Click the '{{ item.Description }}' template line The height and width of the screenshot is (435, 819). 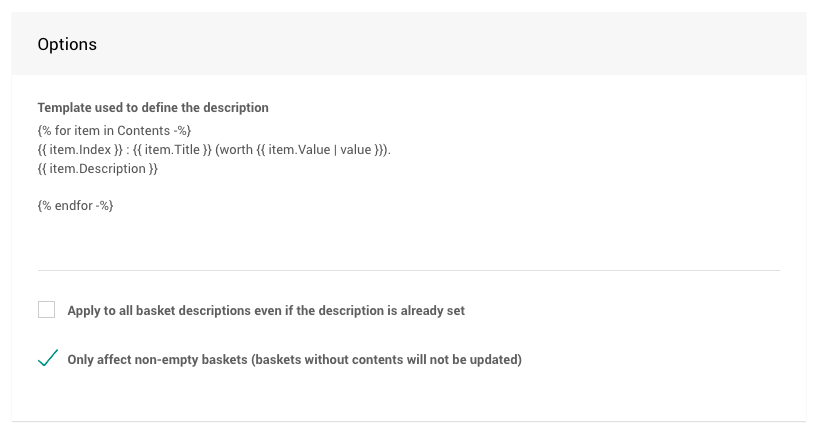coord(98,168)
